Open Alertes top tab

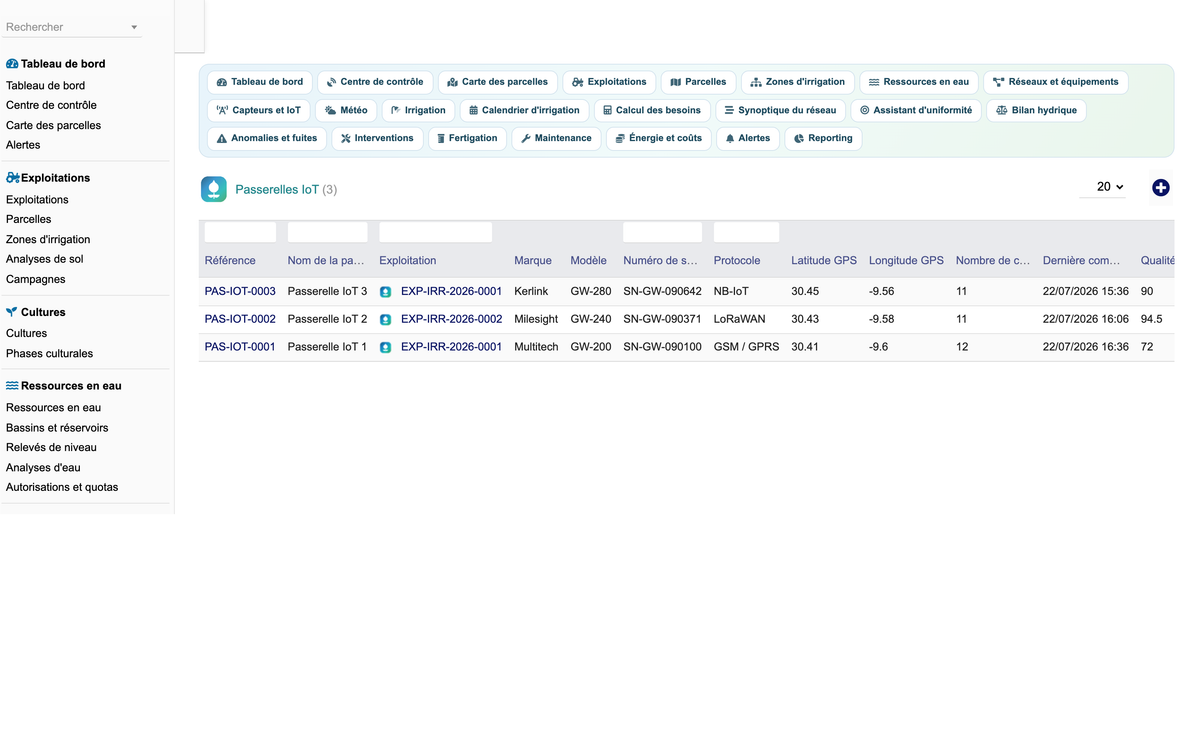[x=748, y=138]
